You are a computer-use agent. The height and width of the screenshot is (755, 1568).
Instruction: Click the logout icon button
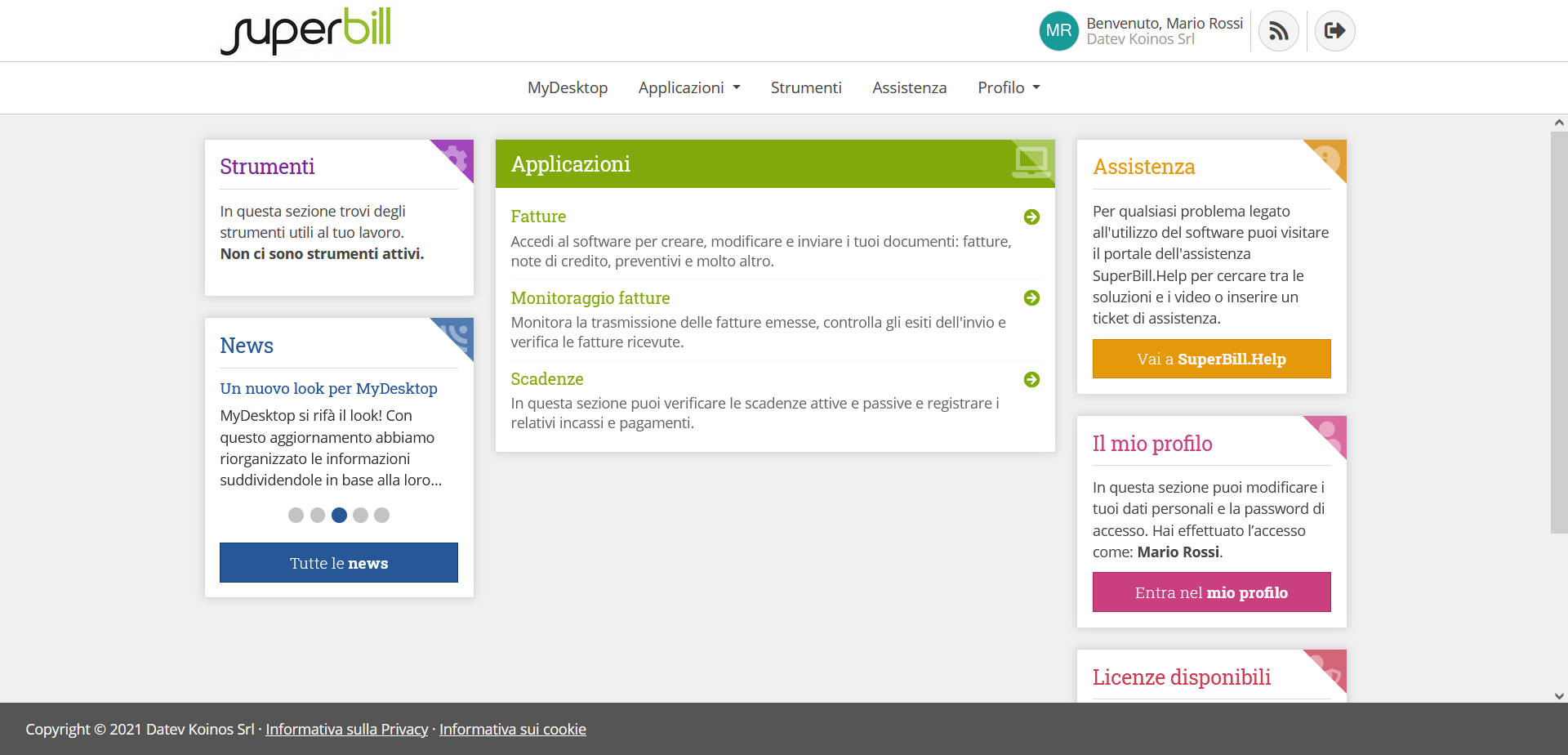tap(1335, 31)
